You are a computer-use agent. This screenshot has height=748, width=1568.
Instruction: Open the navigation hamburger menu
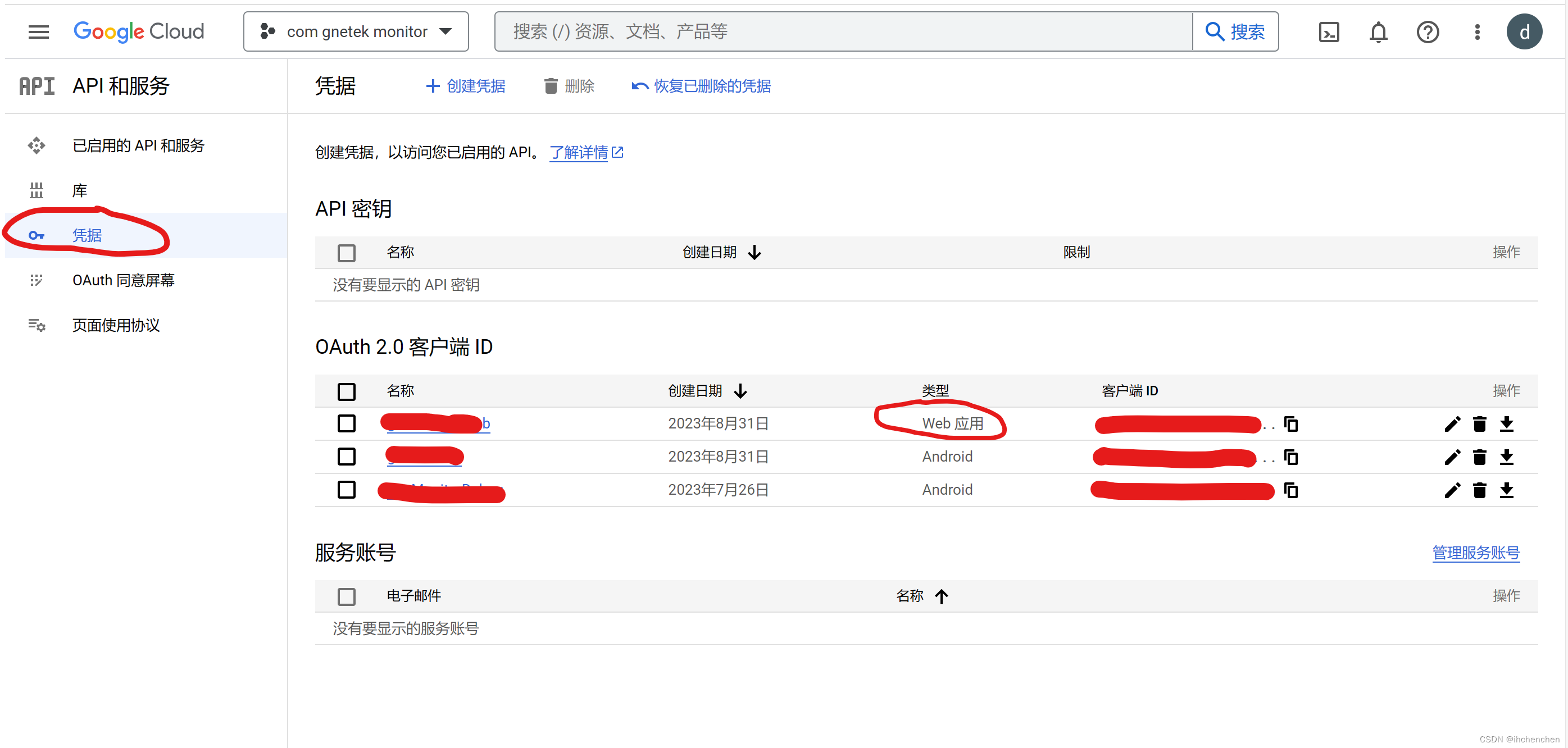point(38,31)
